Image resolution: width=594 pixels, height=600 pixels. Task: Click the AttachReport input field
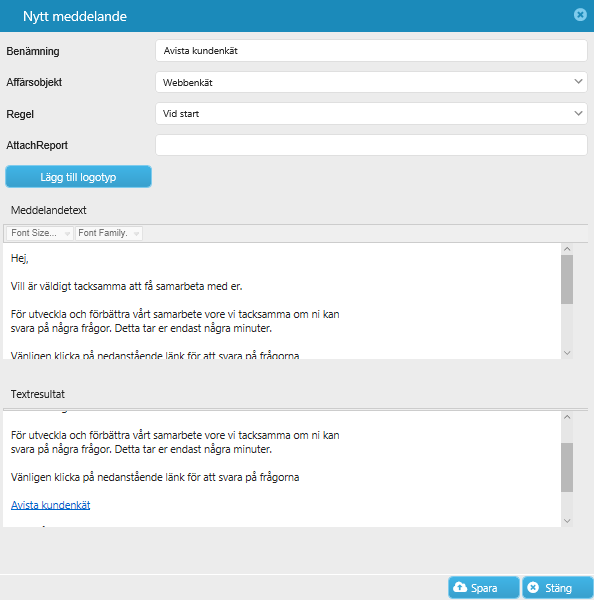point(371,145)
